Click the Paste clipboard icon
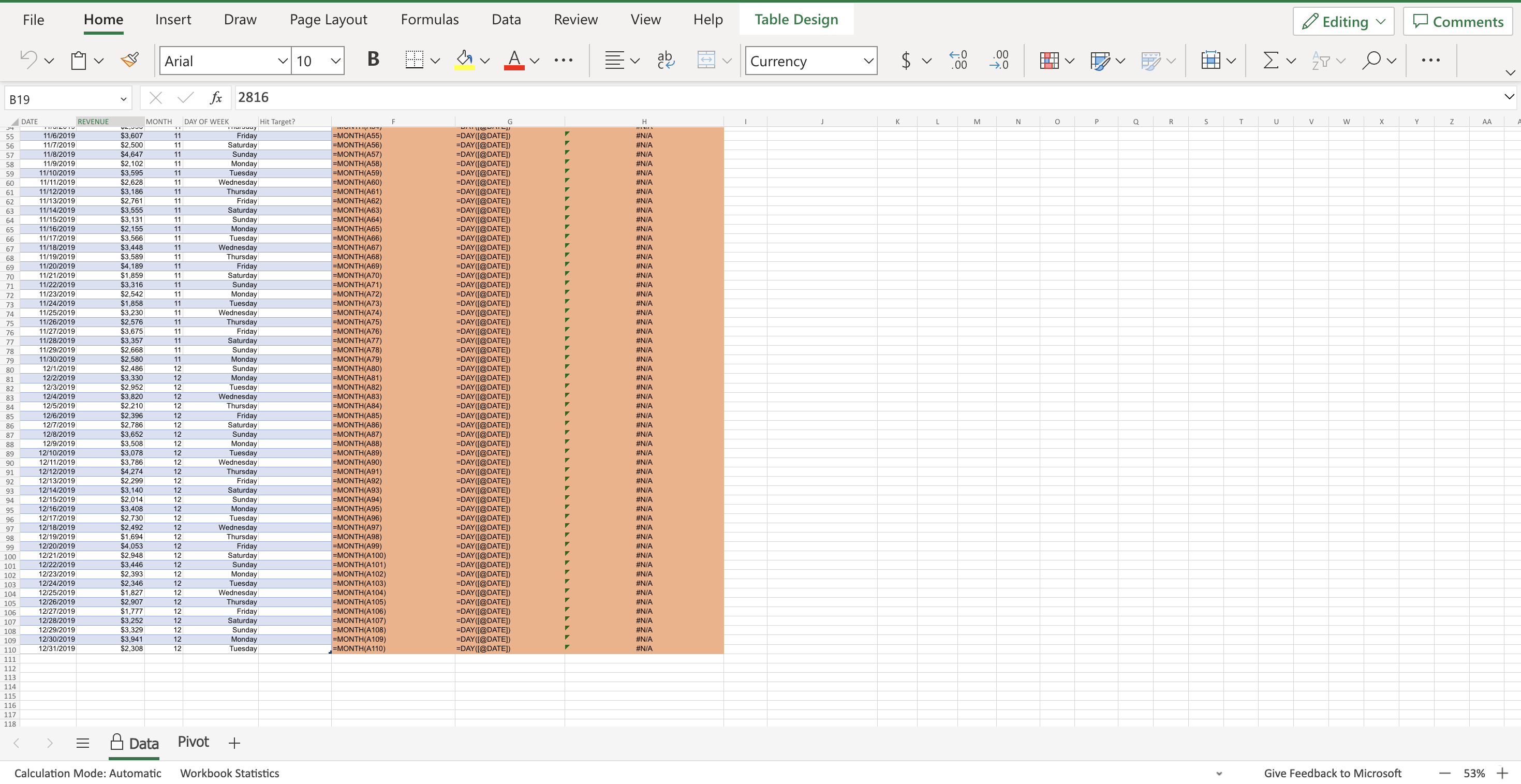 click(x=79, y=60)
